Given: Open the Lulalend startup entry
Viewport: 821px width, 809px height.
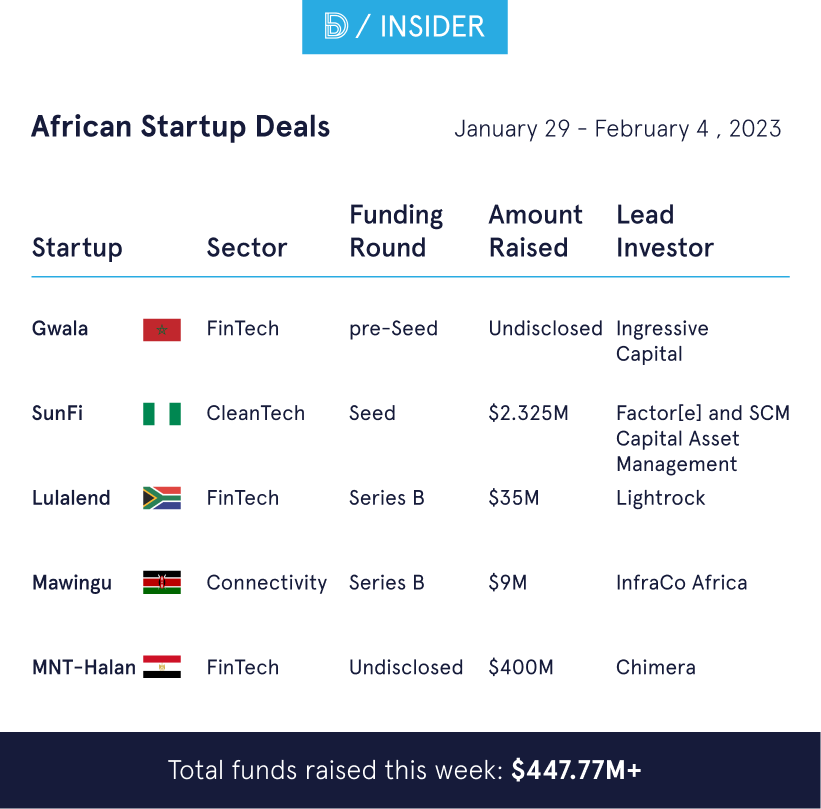Looking at the screenshot, I should tap(71, 498).
